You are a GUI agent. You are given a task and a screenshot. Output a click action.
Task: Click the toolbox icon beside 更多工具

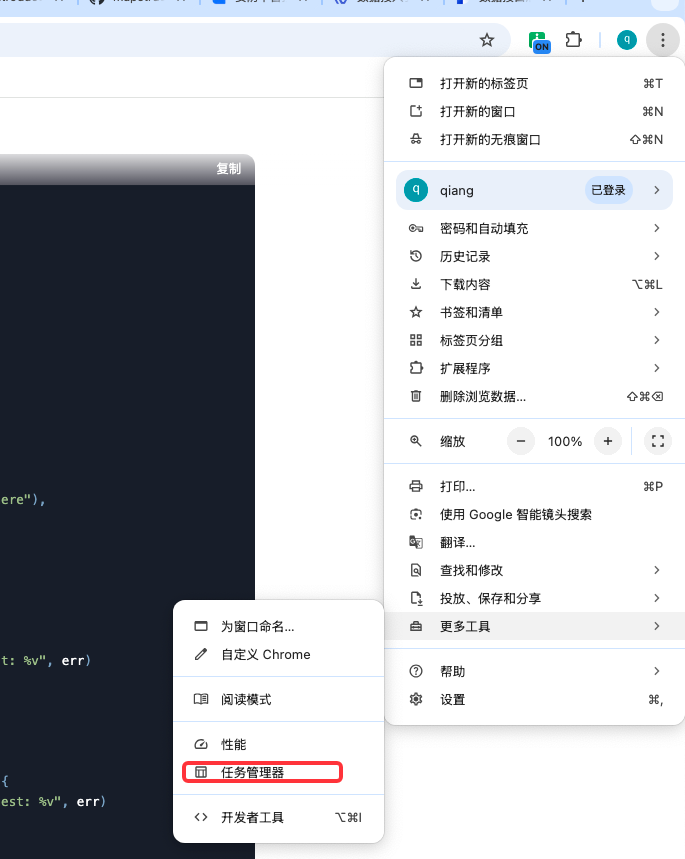click(x=416, y=626)
